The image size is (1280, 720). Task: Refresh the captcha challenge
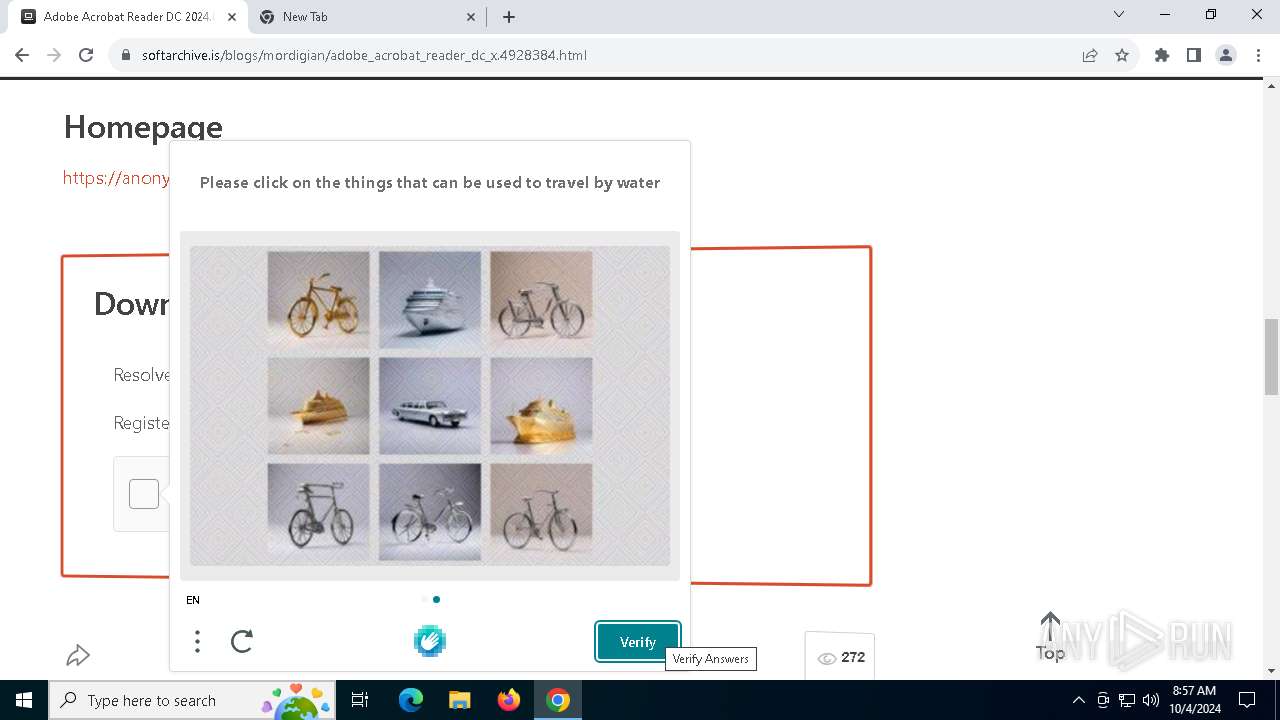242,641
